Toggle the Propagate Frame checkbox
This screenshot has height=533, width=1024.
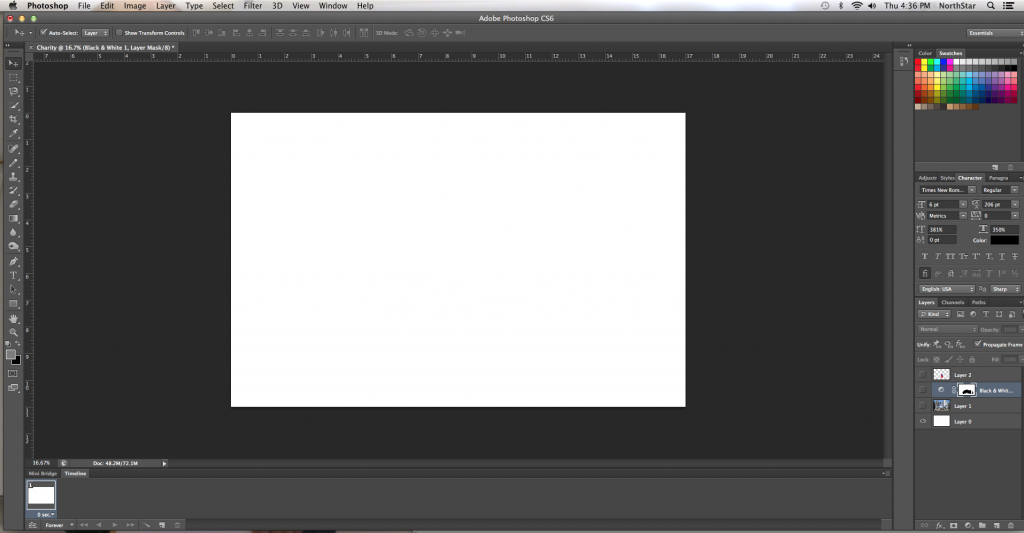pyautogui.click(x=978, y=344)
